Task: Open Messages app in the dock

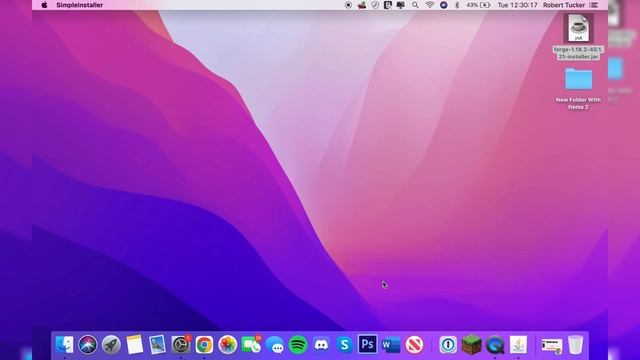Action: point(275,345)
